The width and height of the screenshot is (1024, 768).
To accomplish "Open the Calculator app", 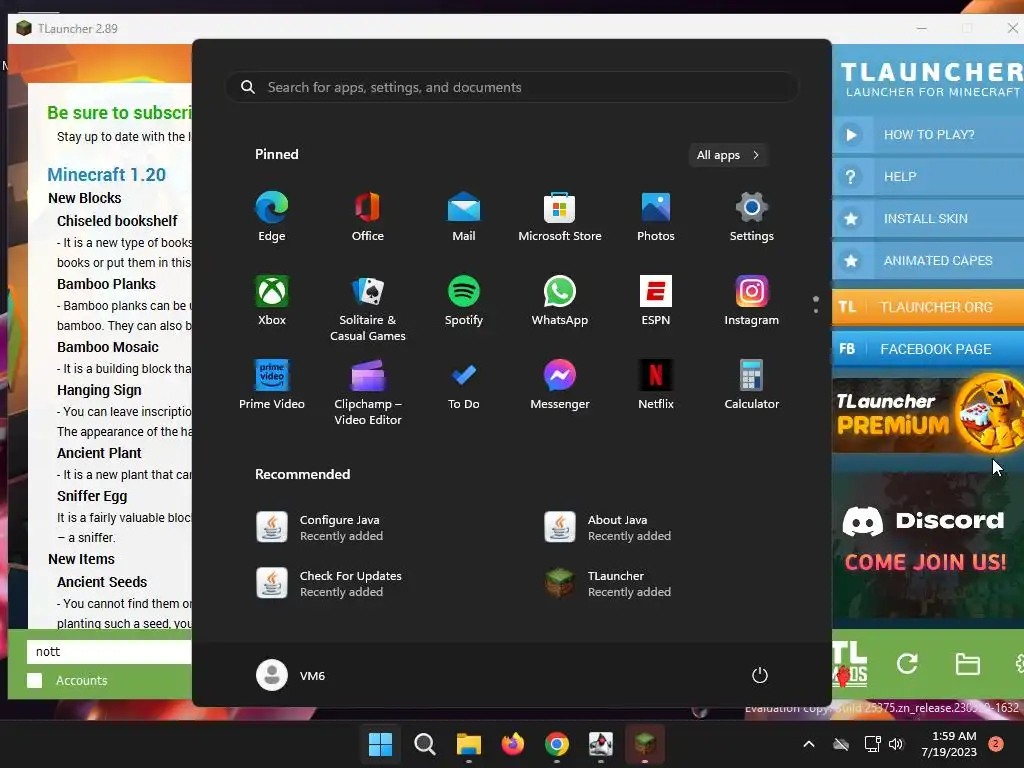I will (x=752, y=385).
